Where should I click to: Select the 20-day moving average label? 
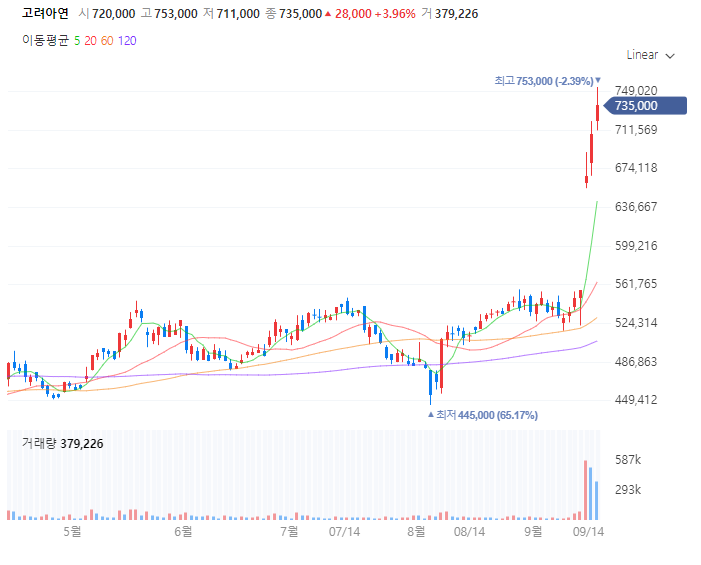coord(90,41)
